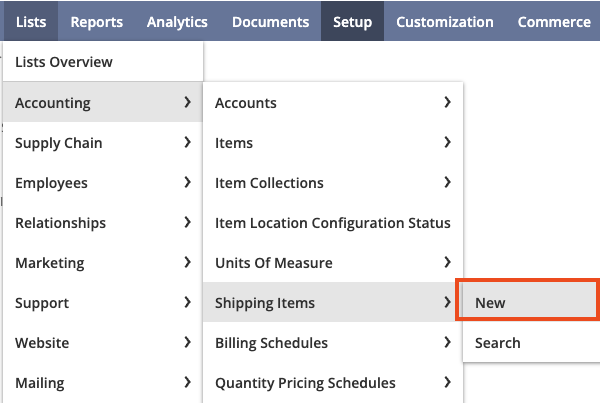This screenshot has width=600, height=403.
Task: Expand Quantity Pricing Schedules chevron
Action: [x=447, y=382]
